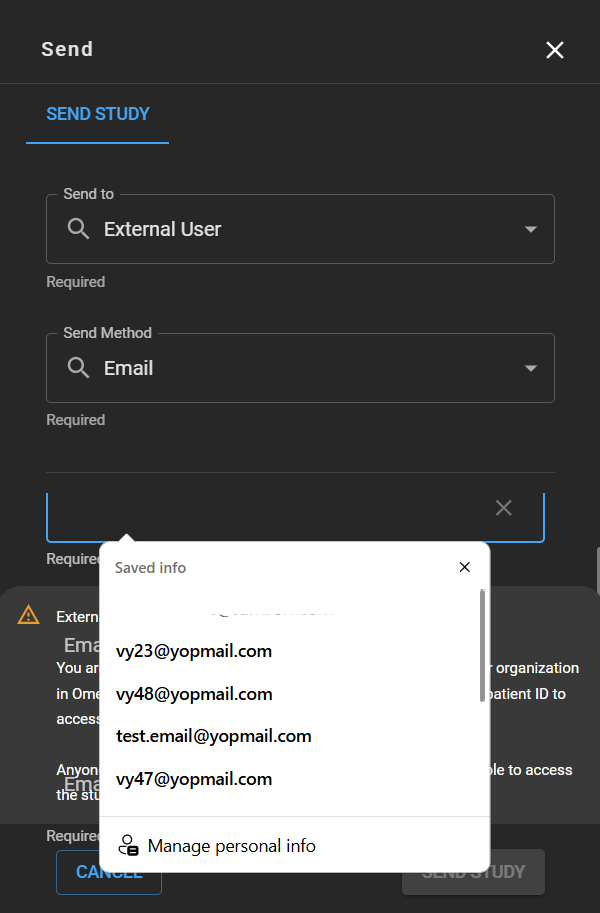The image size is (600, 913).
Task: Expand the Send Method dropdown arrow
Action: pyautogui.click(x=531, y=368)
